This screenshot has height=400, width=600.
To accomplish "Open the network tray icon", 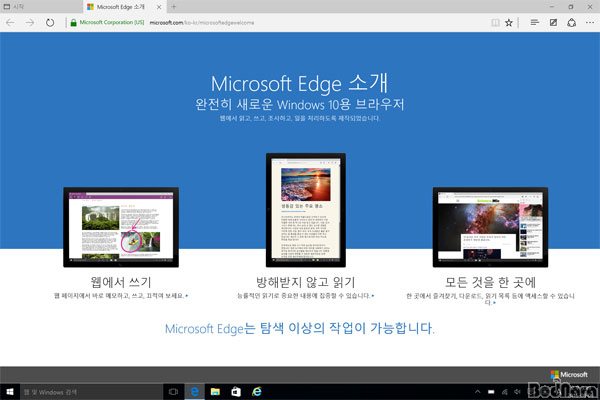I will (x=505, y=392).
